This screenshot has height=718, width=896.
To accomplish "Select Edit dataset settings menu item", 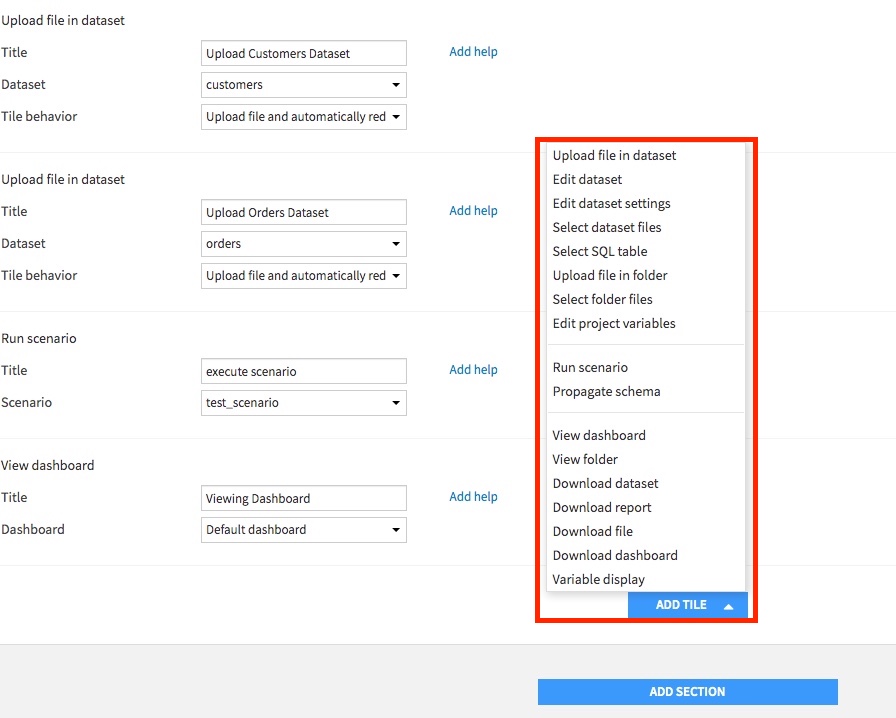I will [611, 204].
